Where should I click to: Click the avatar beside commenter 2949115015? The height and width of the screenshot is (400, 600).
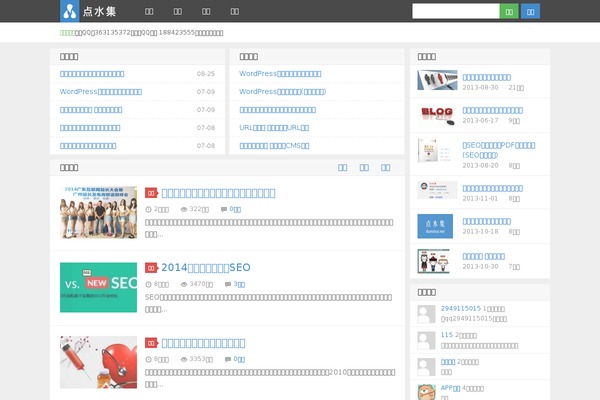[x=426, y=313]
